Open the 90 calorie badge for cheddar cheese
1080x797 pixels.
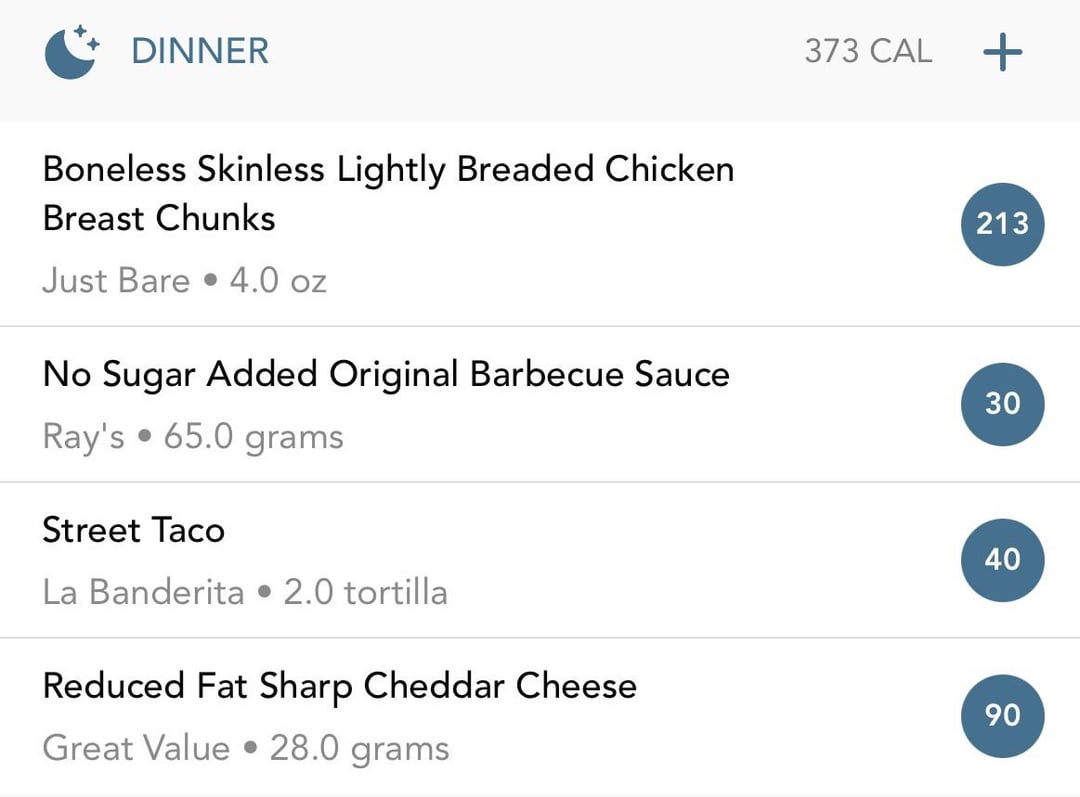(1002, 716)
